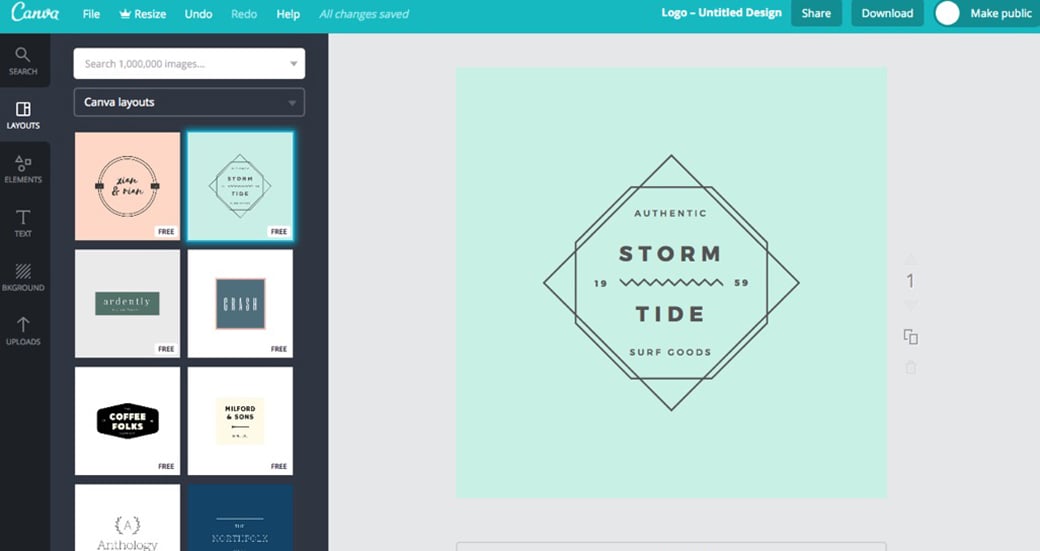
Task: Click the STORM text on canvas
Action: [x=670, y=254]
